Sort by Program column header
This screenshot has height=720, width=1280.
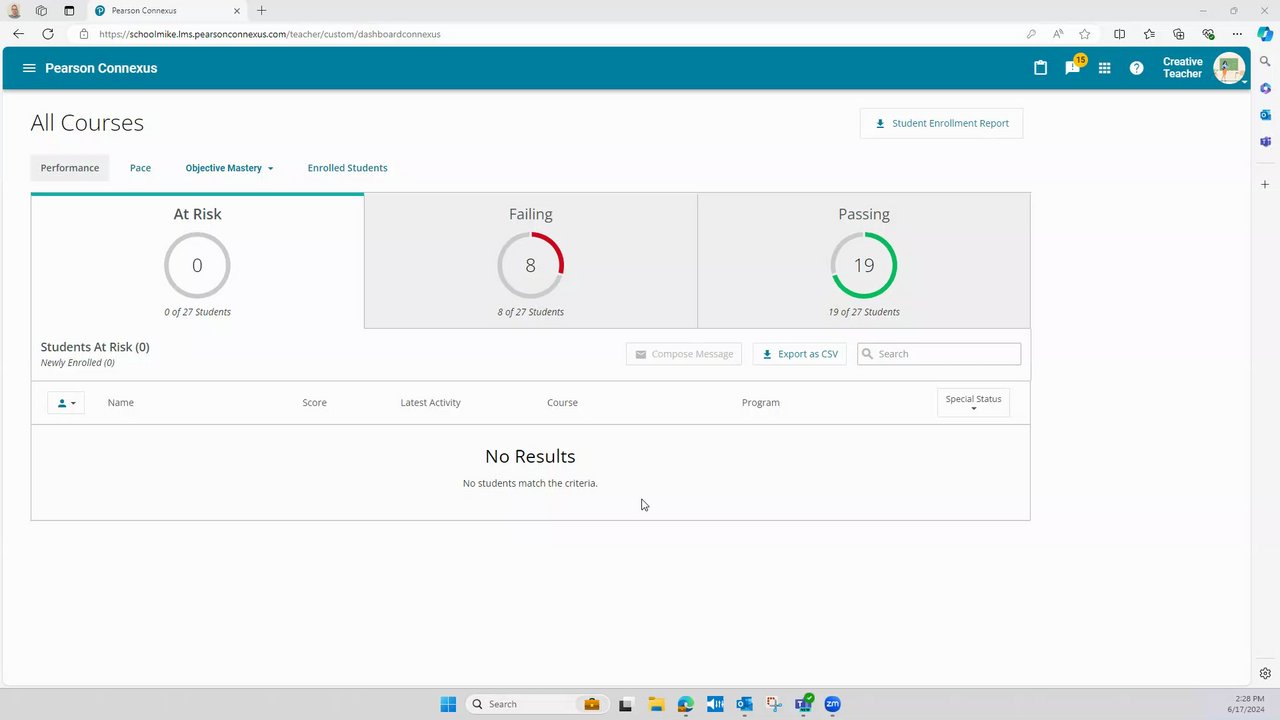(761, 403)
